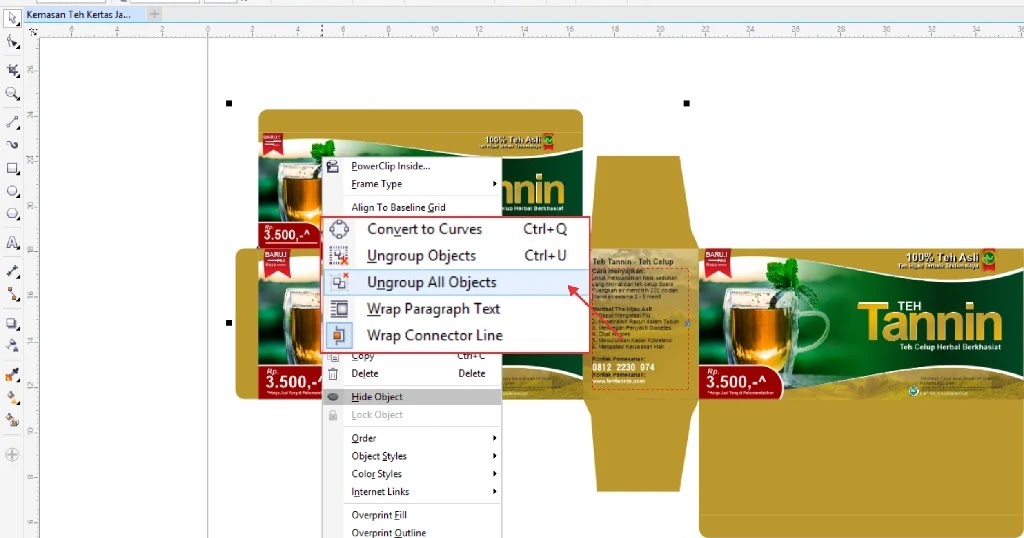Click the ruler origin corner icon
This screenshot has width=1024, height=538.
pyautogui.click(x=33, y=31)
